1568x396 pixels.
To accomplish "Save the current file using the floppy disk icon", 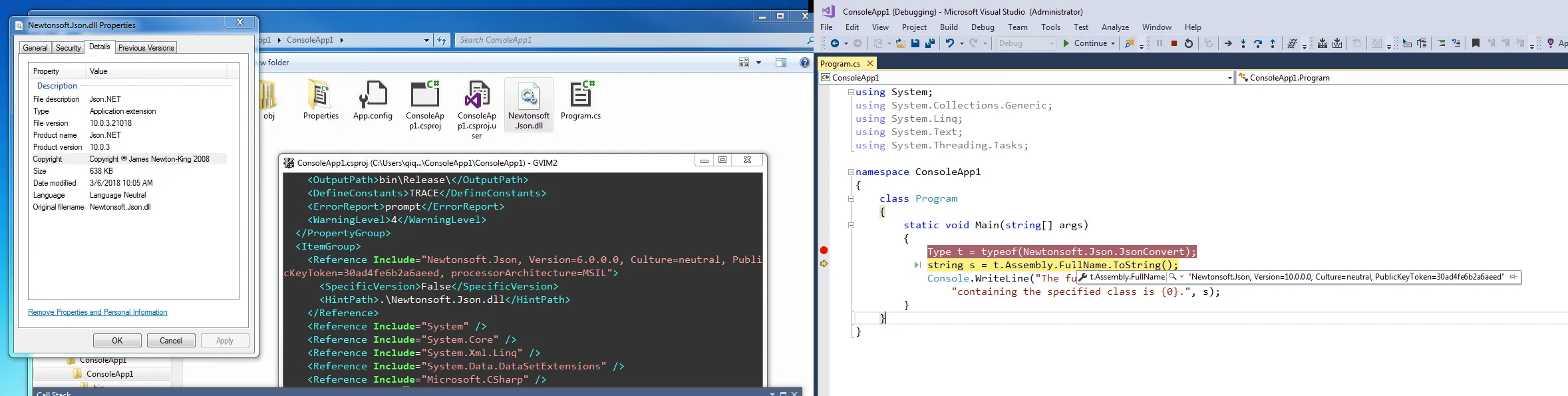I will click(x=915, y=43).
